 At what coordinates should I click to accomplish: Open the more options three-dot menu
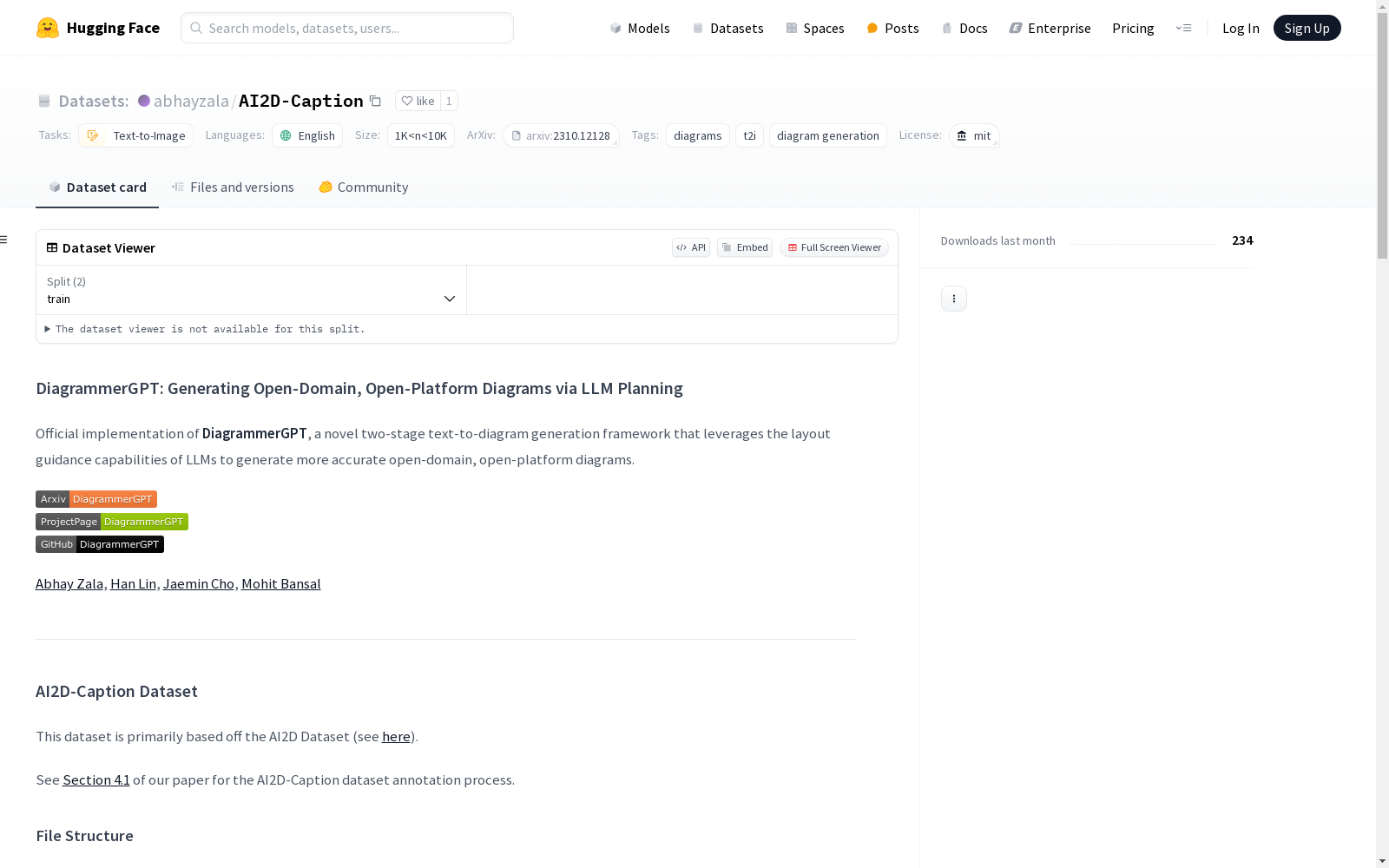click(x=953, y=299)
